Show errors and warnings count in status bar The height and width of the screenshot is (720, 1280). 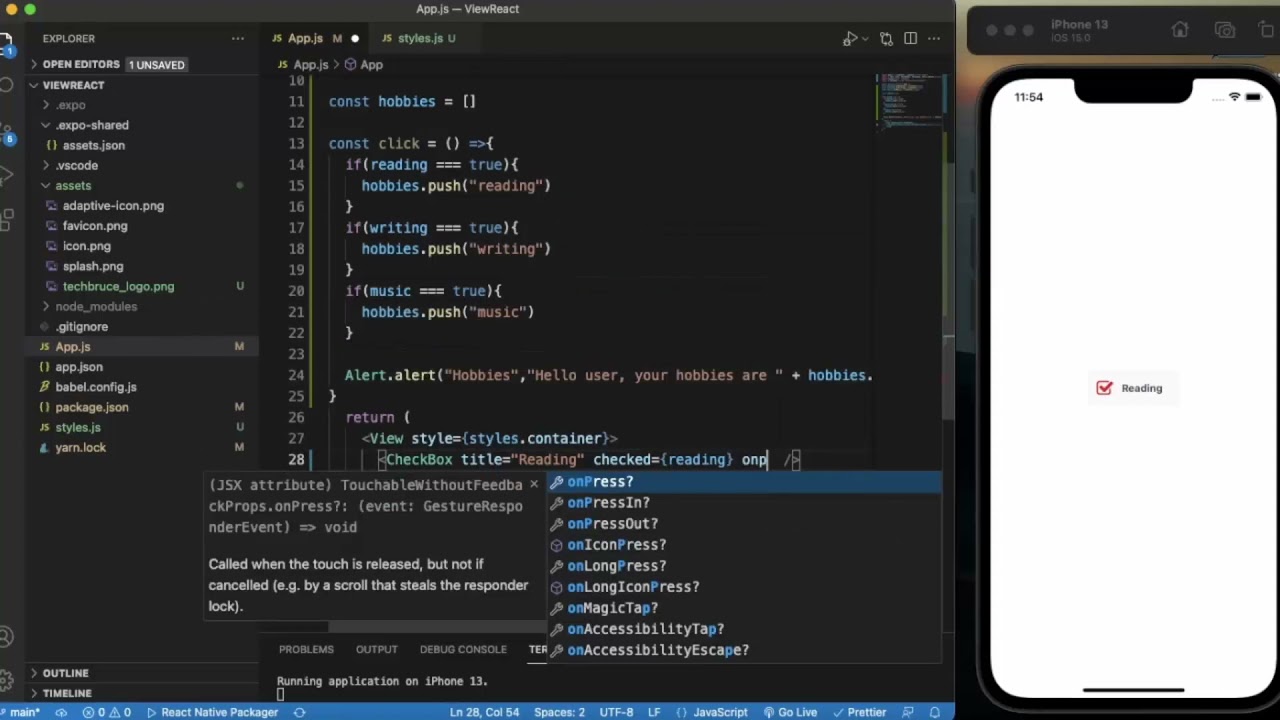point(107,712)
